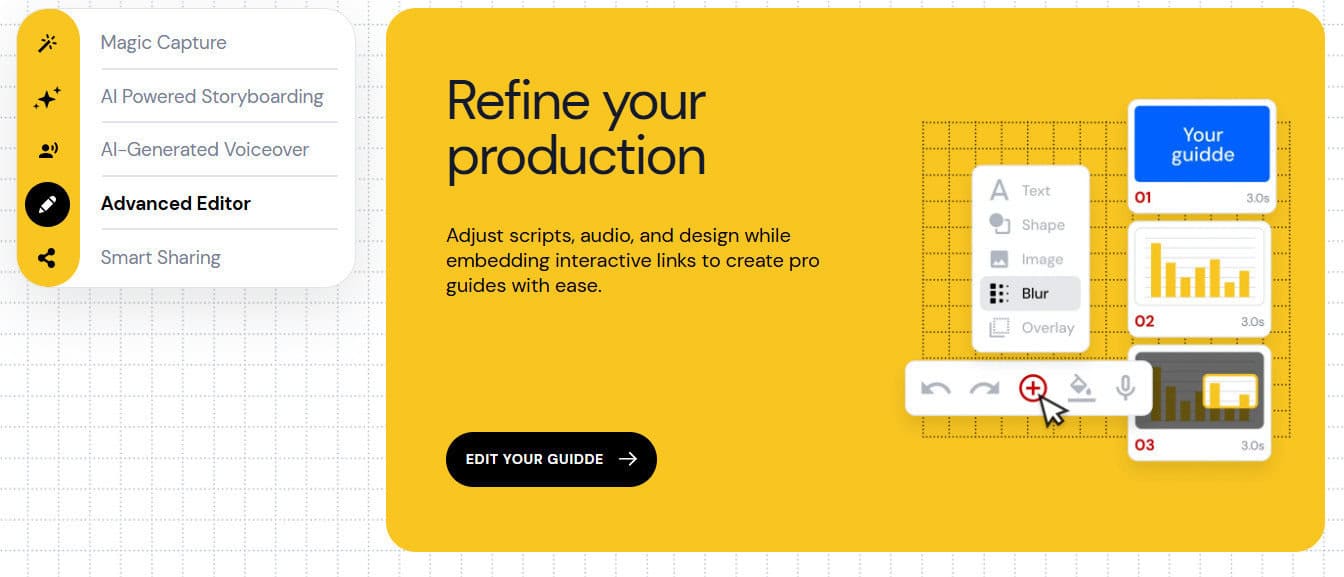Click the Magic Capture wand icon

47,43
